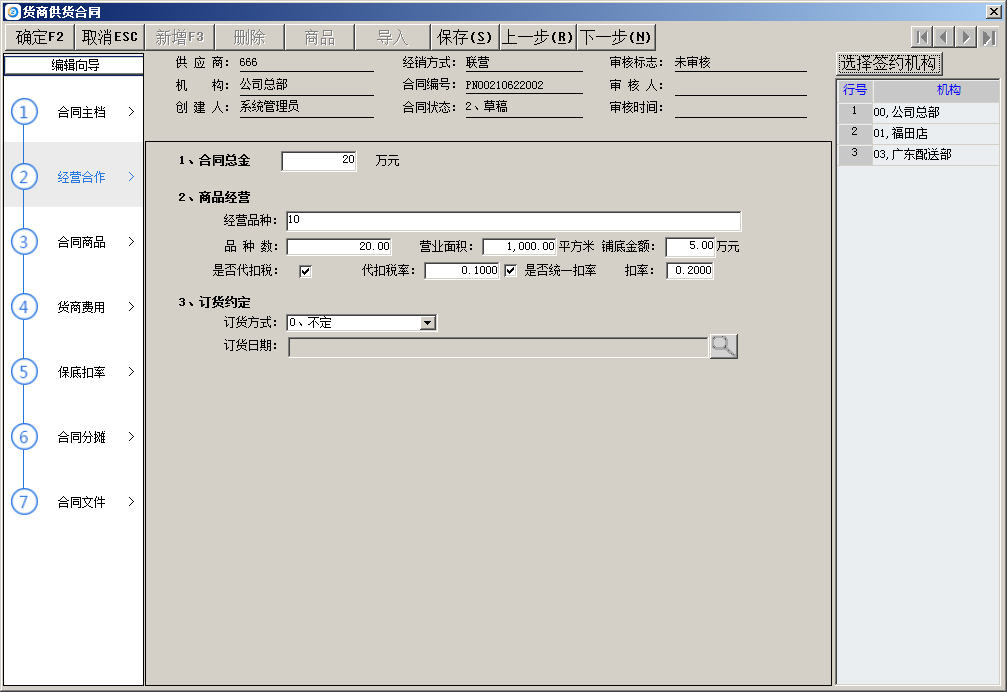The width and height of the screenshot is (1007, 692).
Task: Click the 下一步(N) button
Action: tap(616, 37)
